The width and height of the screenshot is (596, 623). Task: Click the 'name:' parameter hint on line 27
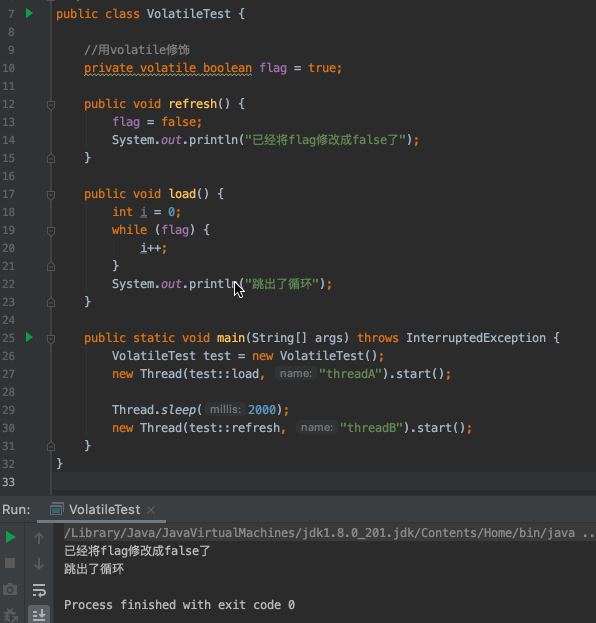(296, 373)
